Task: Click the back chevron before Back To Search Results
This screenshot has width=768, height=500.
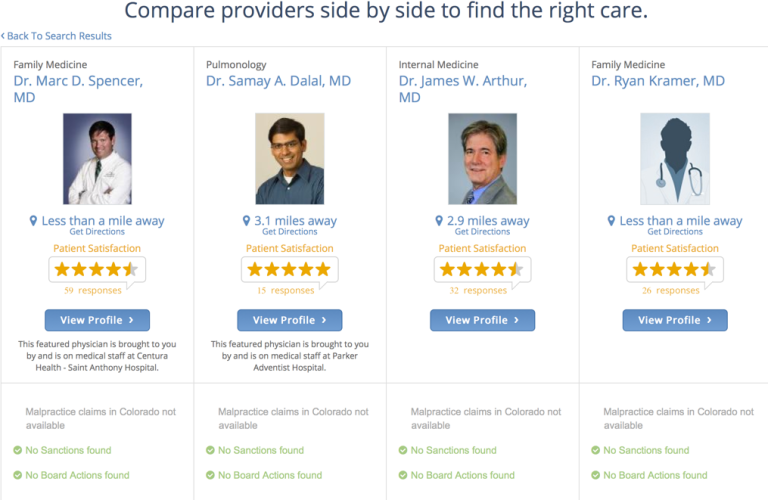Action: pyautogui.click(x=3, y=36)
